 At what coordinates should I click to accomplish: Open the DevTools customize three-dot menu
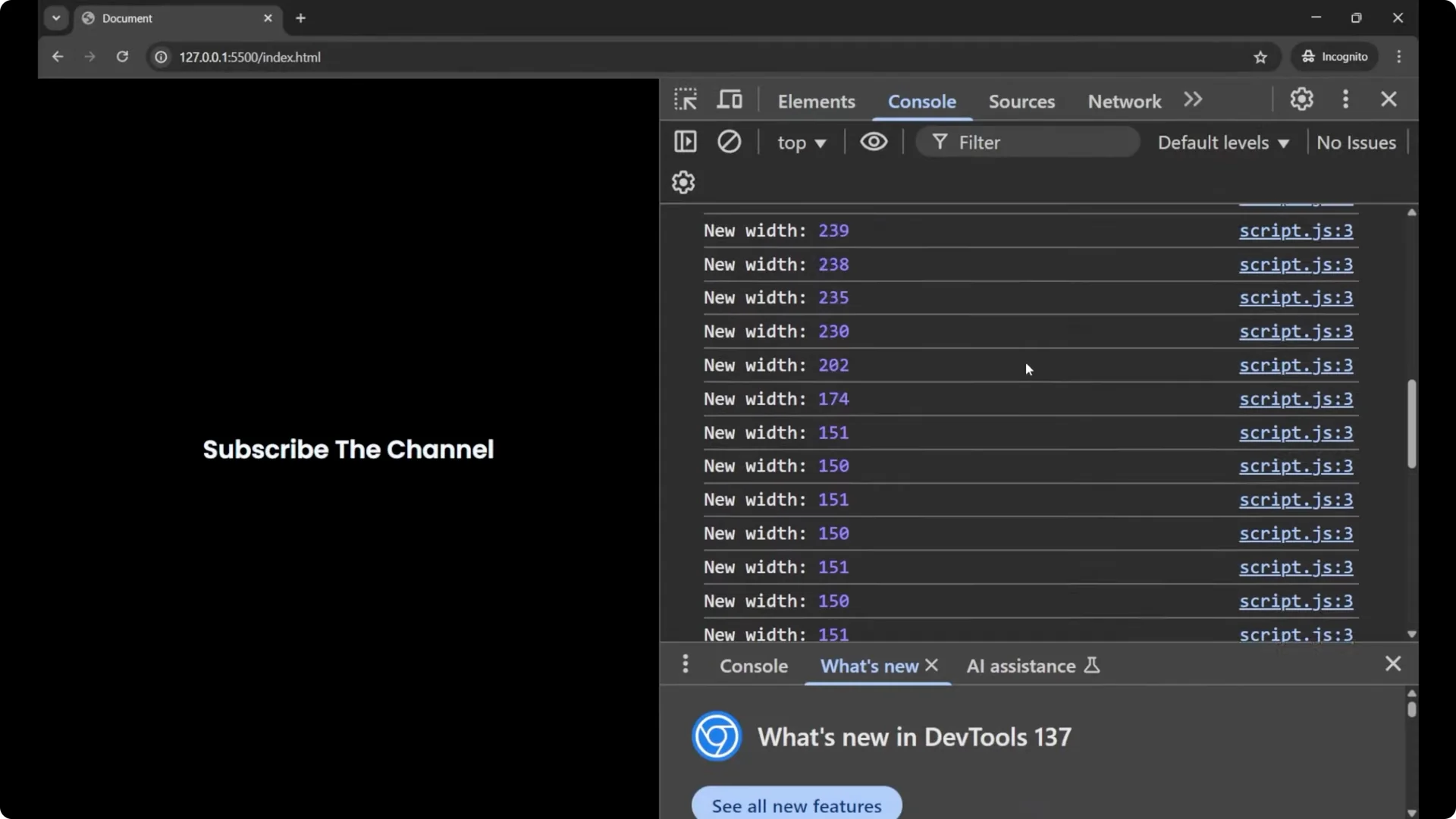click(x=1345, y=99)
